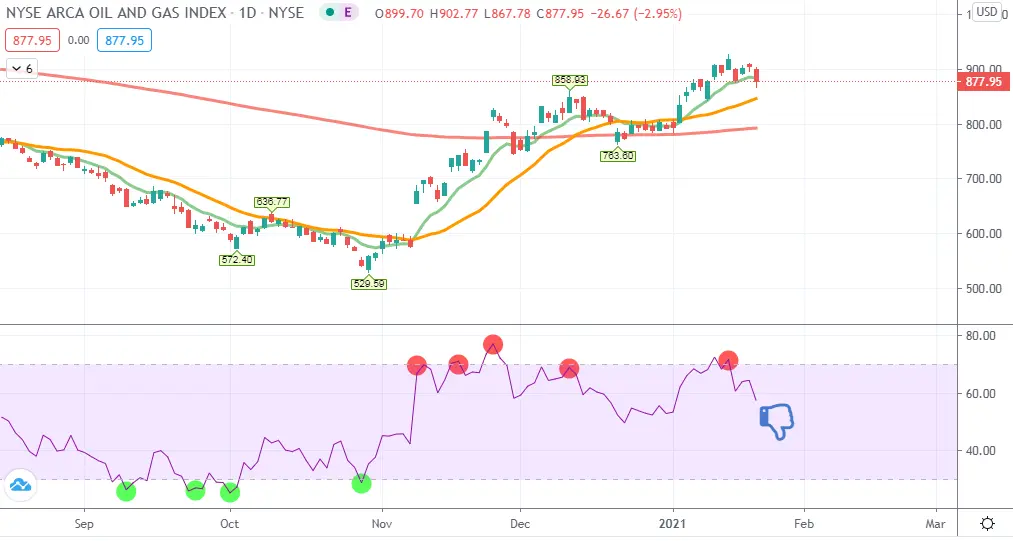Click the 0.00 spread value
This screenshot has width=1013, height=541.
pos(78,40)
